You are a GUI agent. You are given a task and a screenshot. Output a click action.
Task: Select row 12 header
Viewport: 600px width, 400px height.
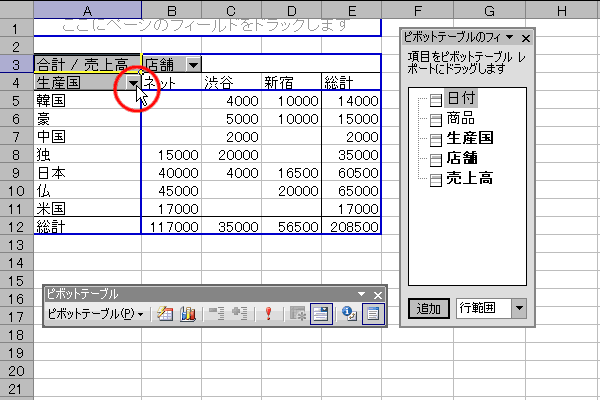tap(16, 227)
